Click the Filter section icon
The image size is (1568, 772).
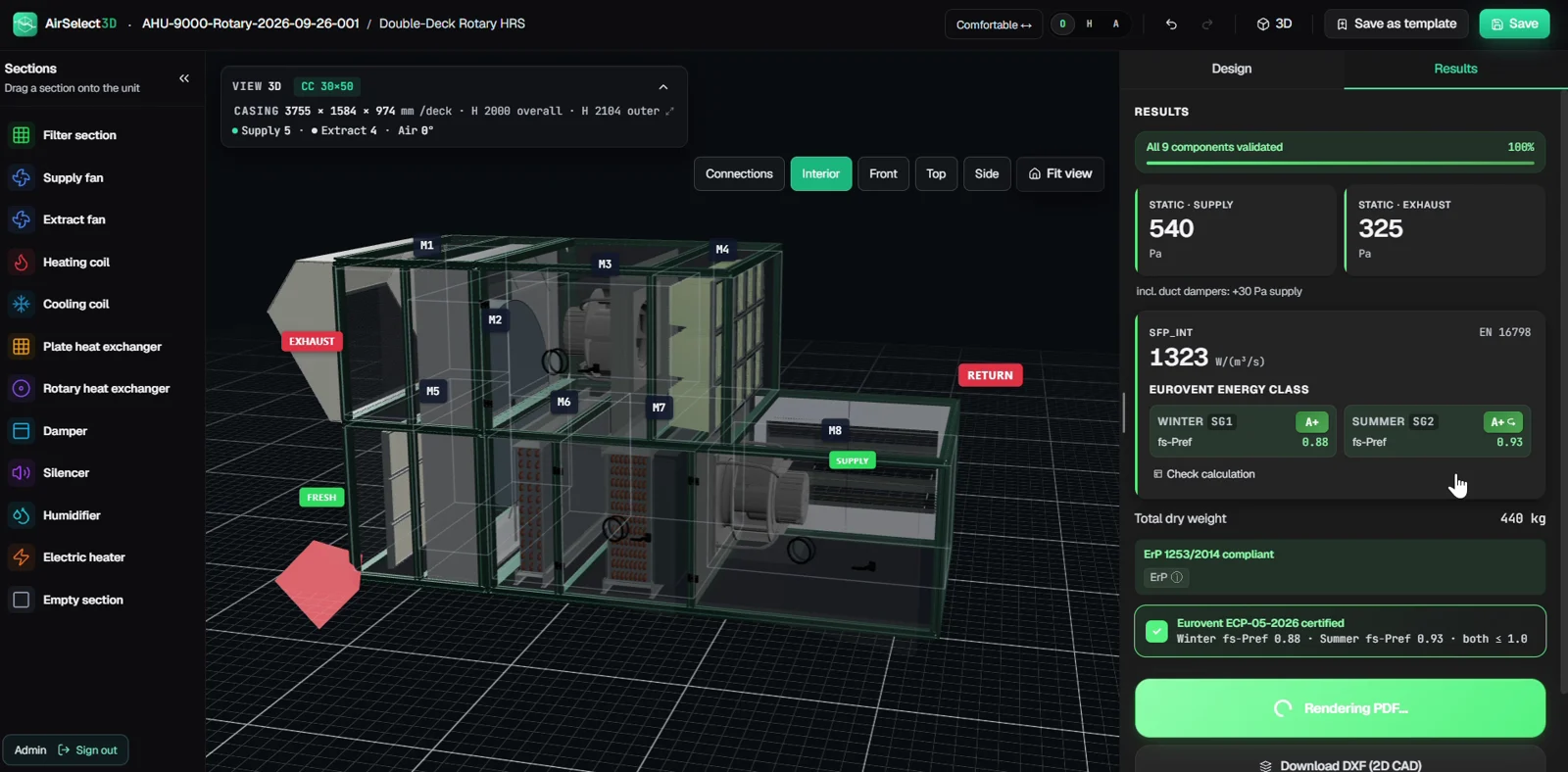[x=21, y=135]
